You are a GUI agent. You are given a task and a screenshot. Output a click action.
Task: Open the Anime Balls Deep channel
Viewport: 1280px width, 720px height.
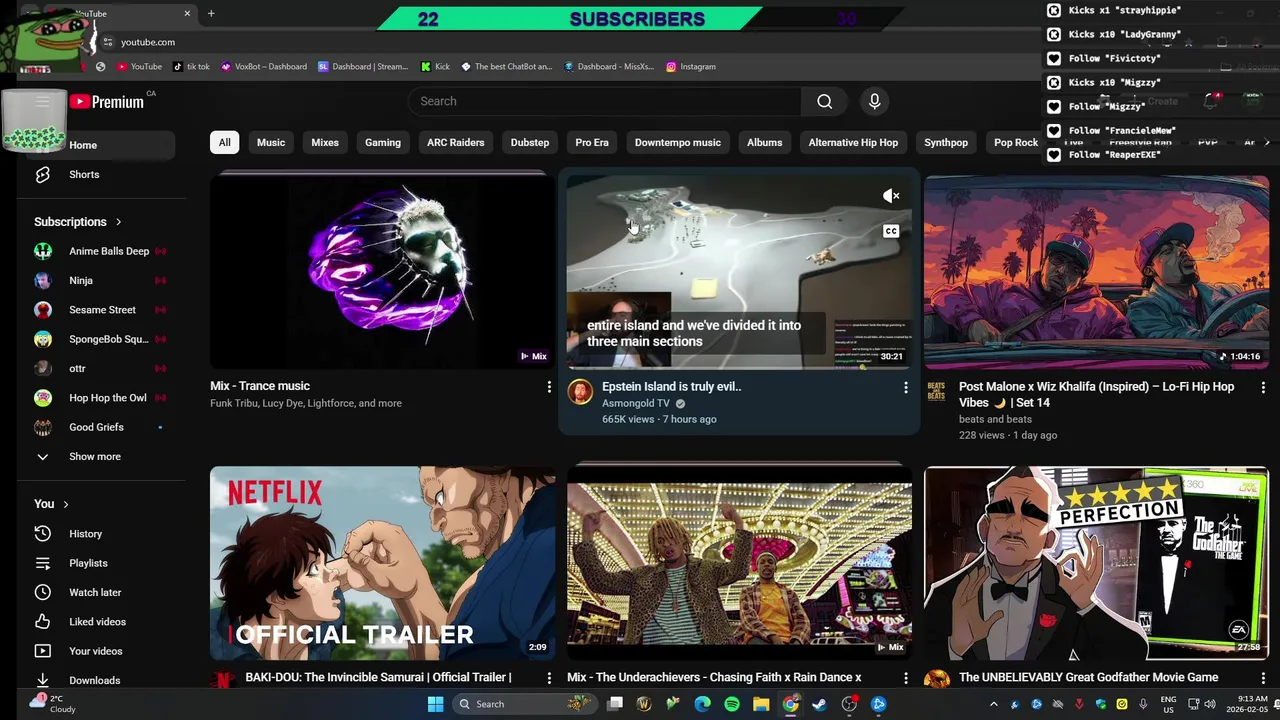click(98, 251)
